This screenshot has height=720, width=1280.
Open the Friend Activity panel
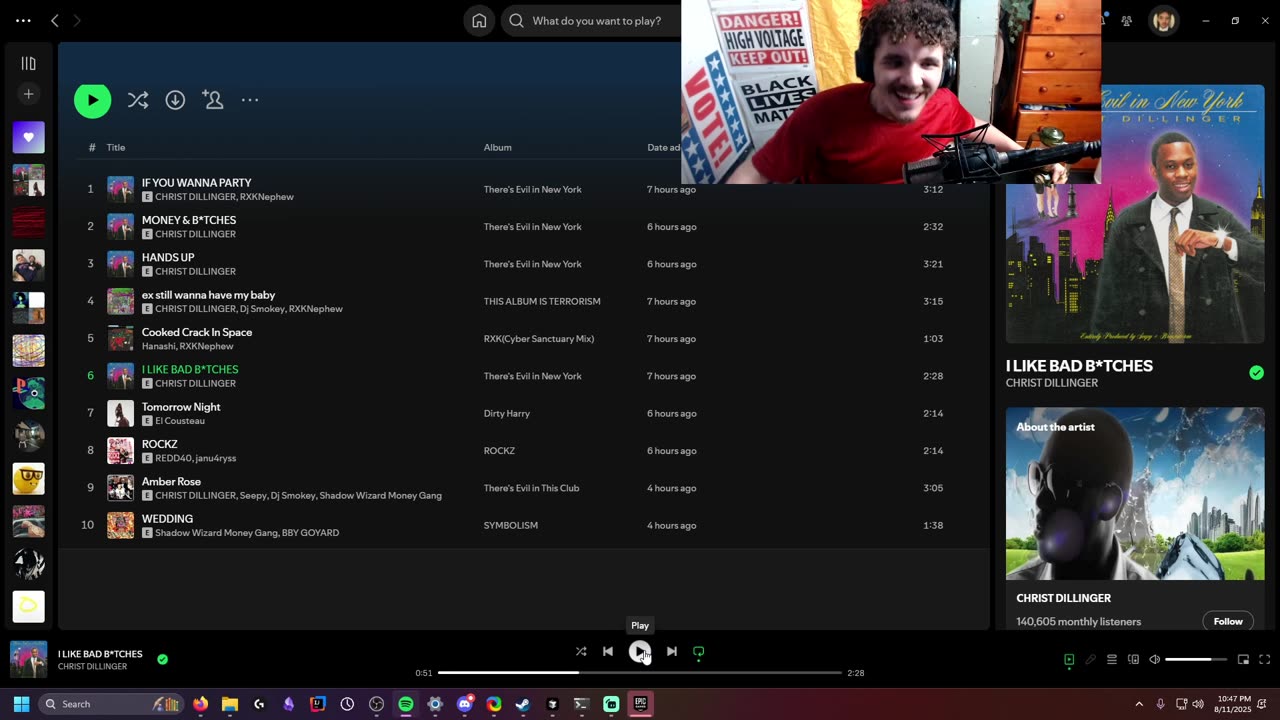(1126, 21)
